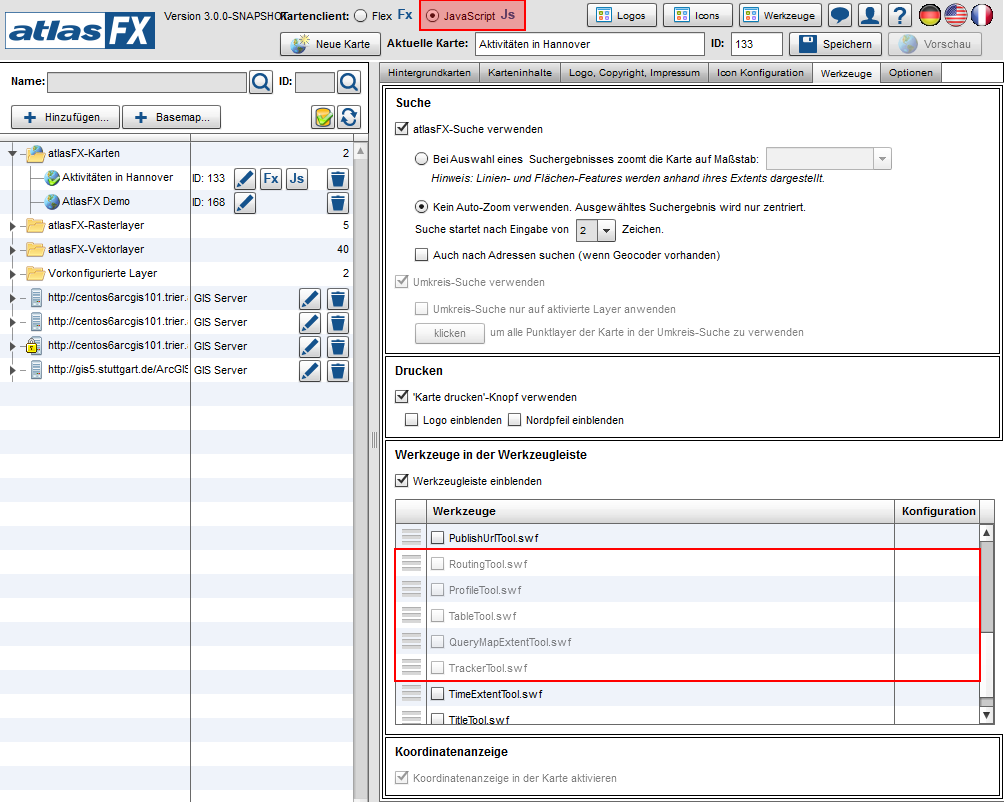Open the chat speech bubble icon
Image resolution: width=1004 pixels, height=802 pixels.
tap(839, 15)
